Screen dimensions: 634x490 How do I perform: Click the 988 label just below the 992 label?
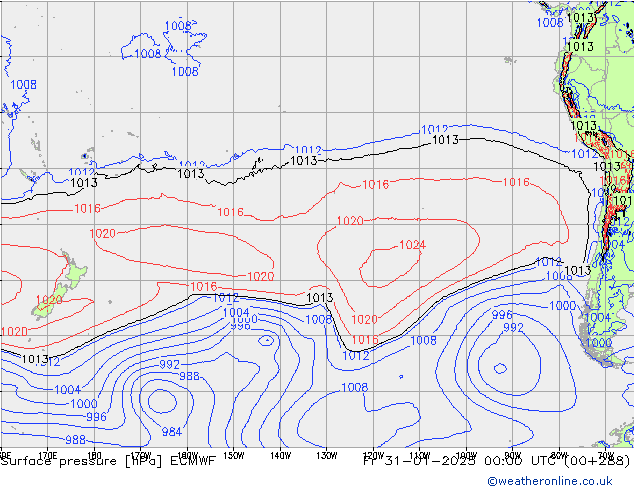point(189,376)
